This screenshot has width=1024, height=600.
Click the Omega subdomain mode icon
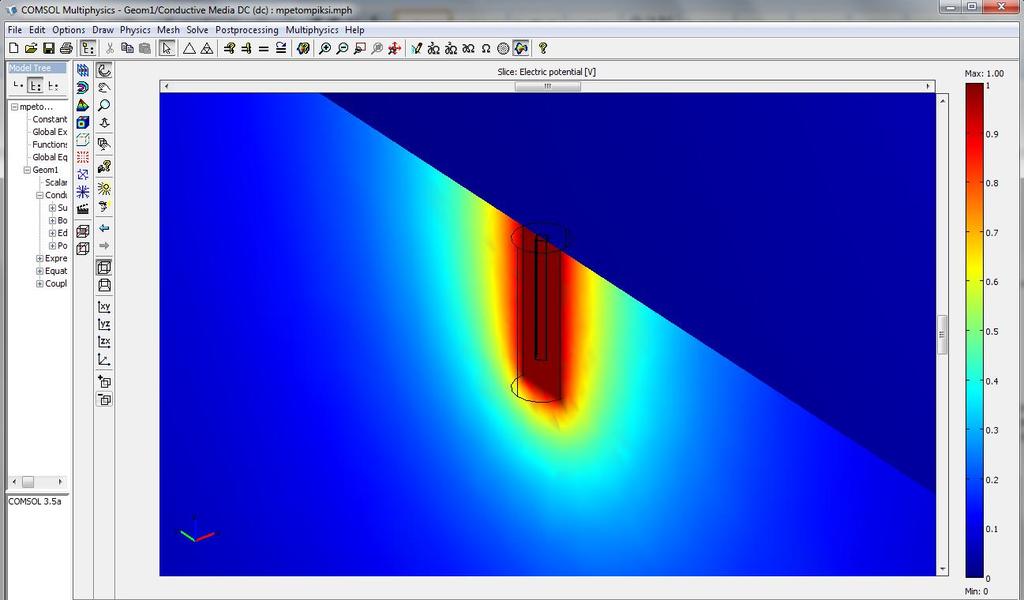(x=486, y=48)
